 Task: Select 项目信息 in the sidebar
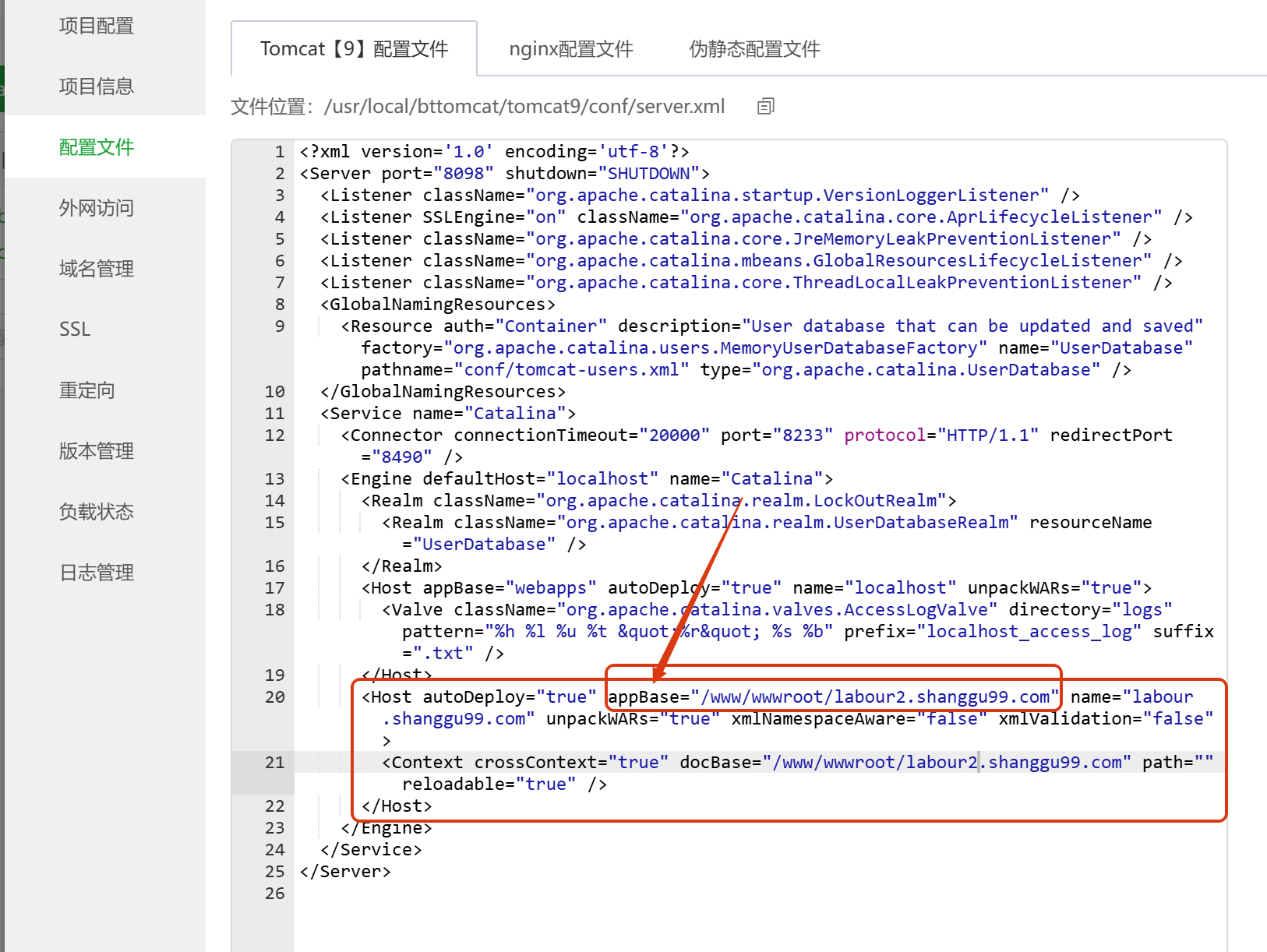[x=97, y=86]
